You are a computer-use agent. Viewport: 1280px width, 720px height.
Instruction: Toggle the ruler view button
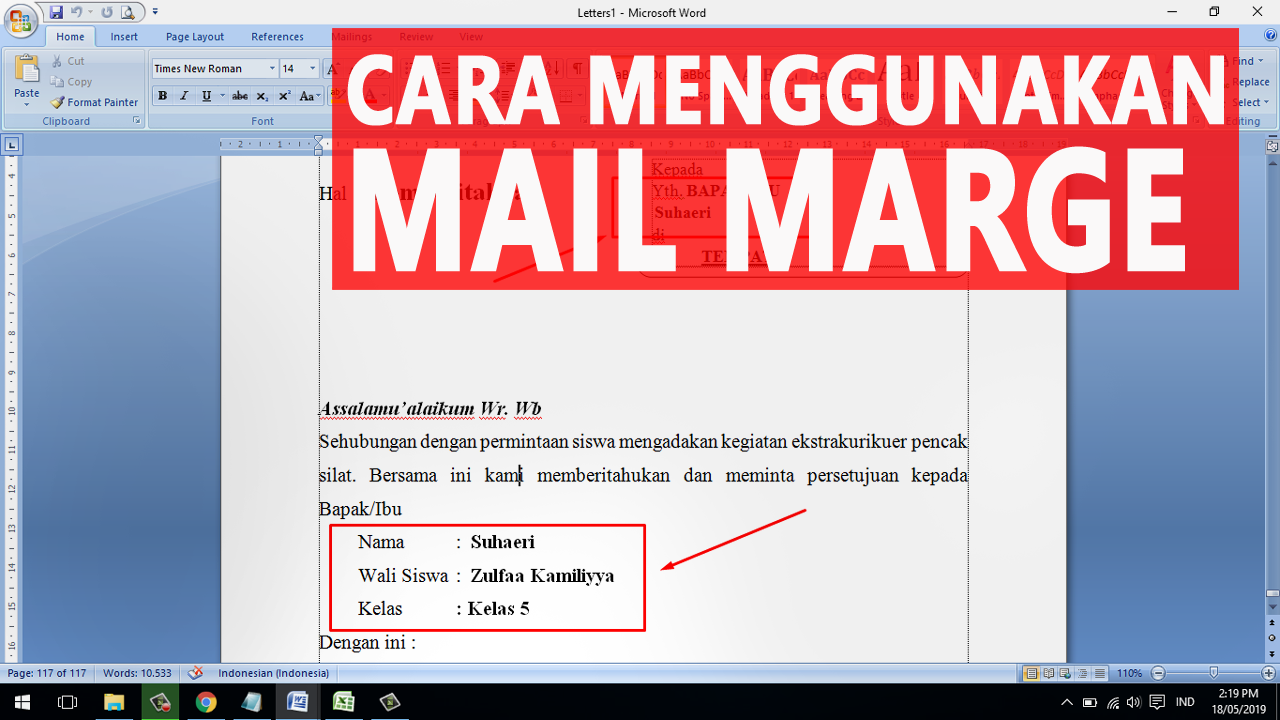(1272, 145)
